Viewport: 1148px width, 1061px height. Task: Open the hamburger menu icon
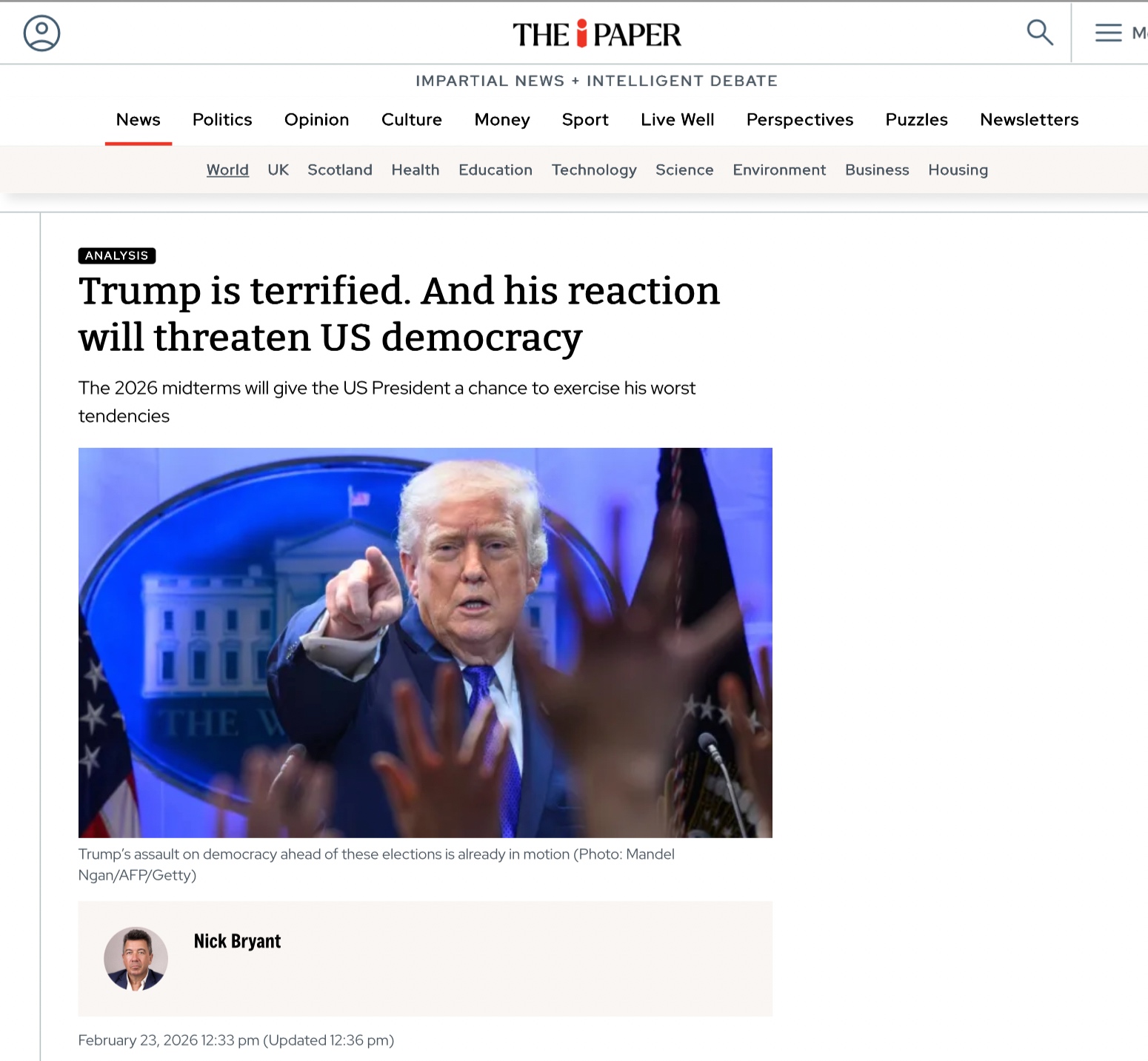coord(1109,33)
